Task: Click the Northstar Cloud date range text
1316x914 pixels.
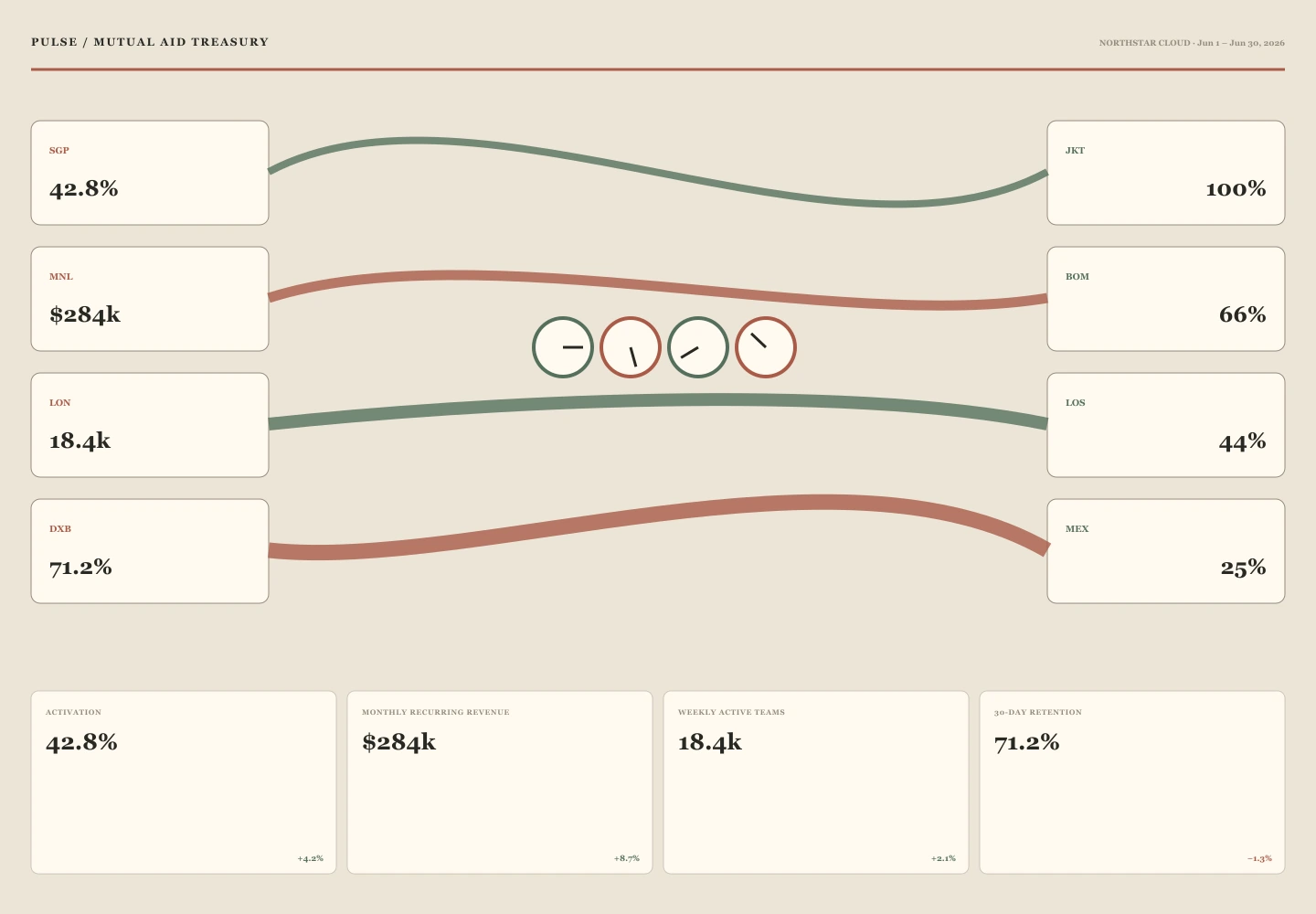Action: coord(1192,43)
